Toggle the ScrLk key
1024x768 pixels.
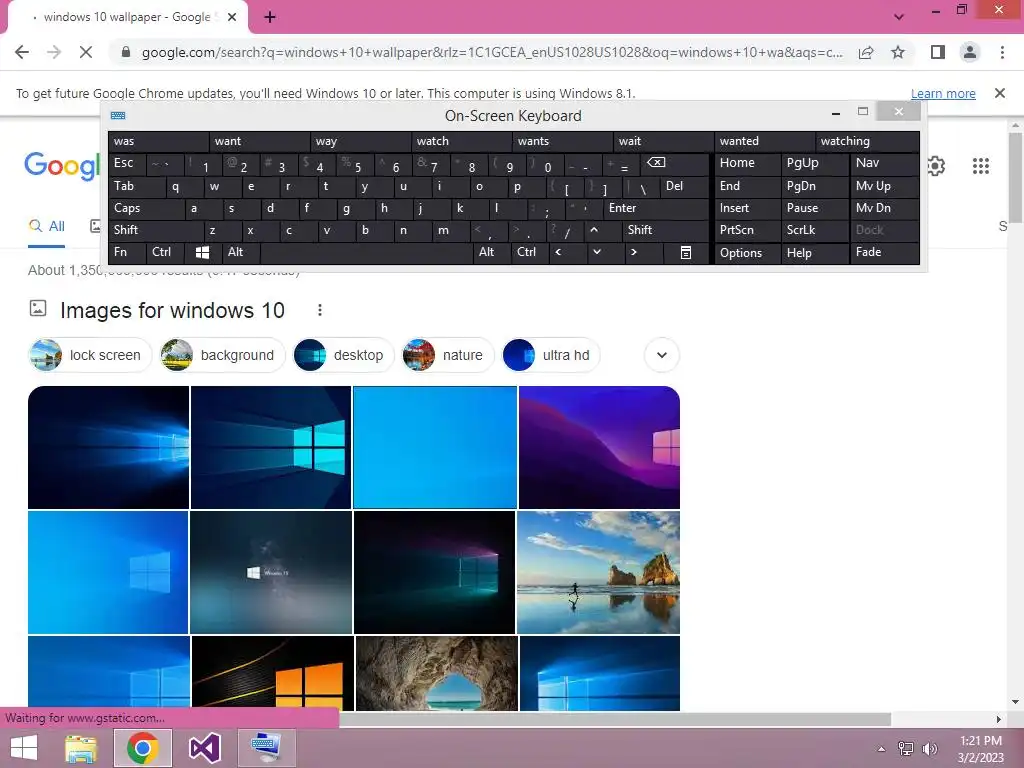(814, 230)
